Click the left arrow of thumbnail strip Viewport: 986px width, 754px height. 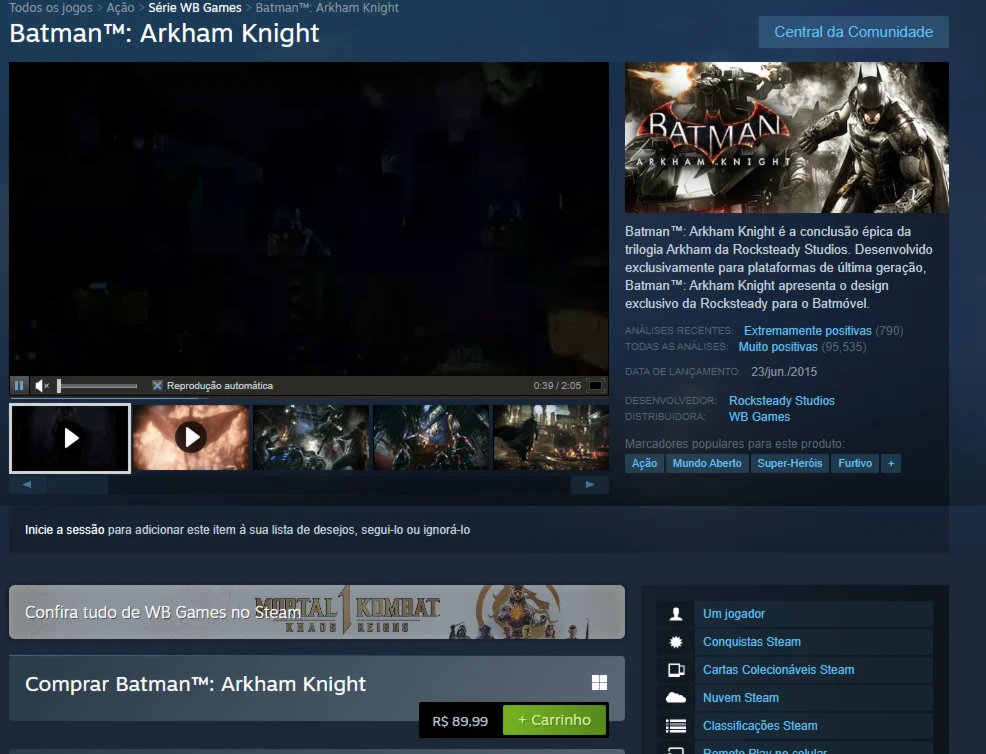coord(27,484)
